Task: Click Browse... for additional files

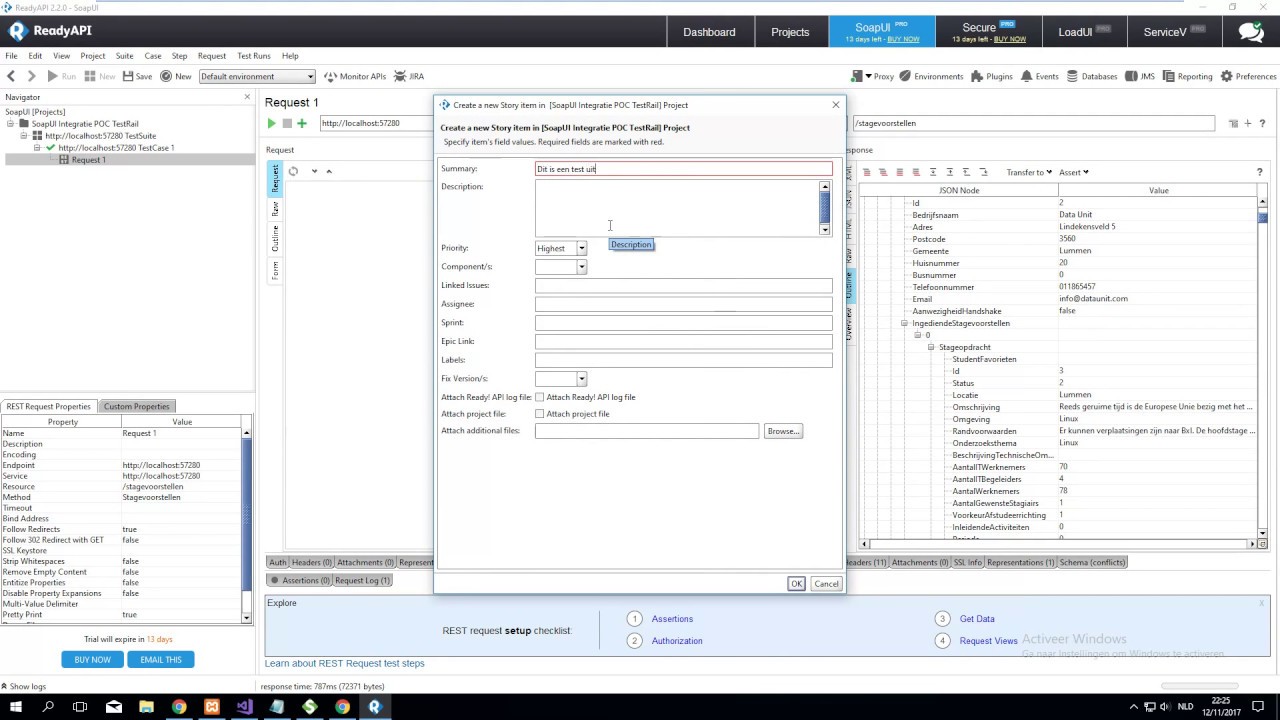Action: pyautogui.click(x=783, y=431)
